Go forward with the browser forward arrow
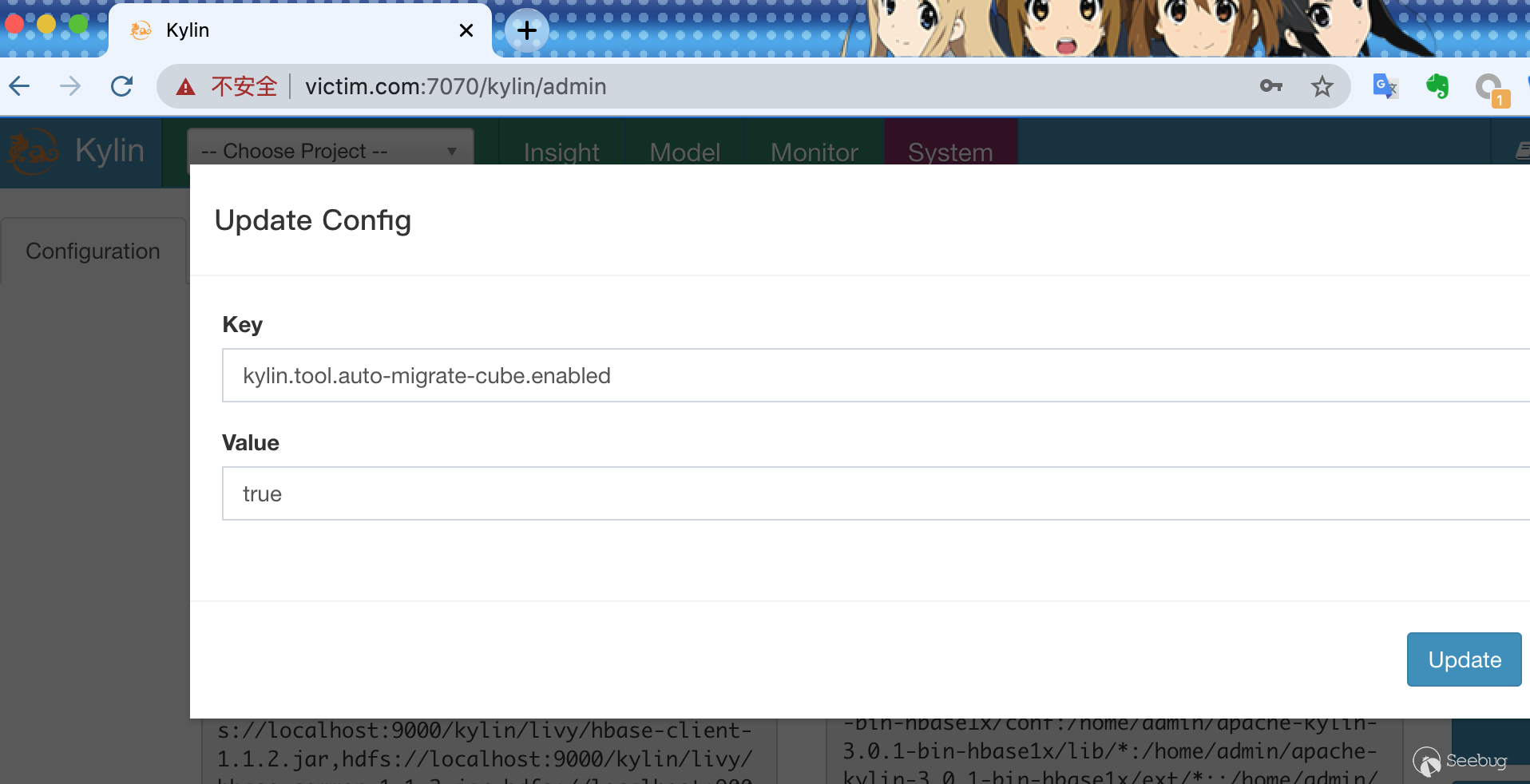This screenshot has width=1530, height=784. click(x=70, y=86)
